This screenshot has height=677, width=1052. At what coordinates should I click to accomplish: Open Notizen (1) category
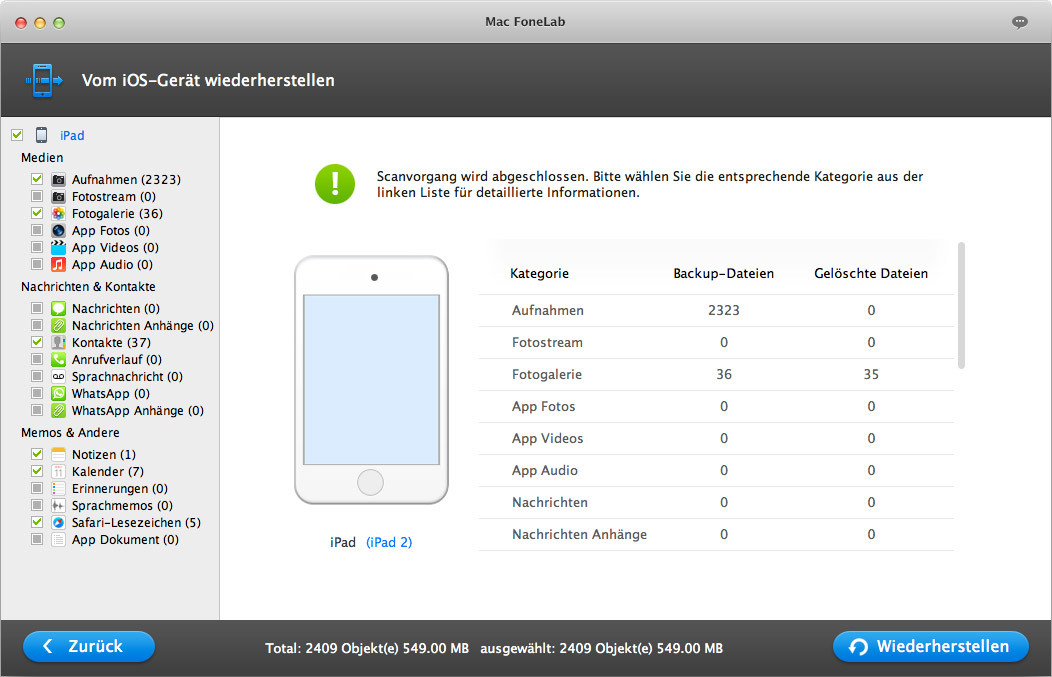click(104, 454)
